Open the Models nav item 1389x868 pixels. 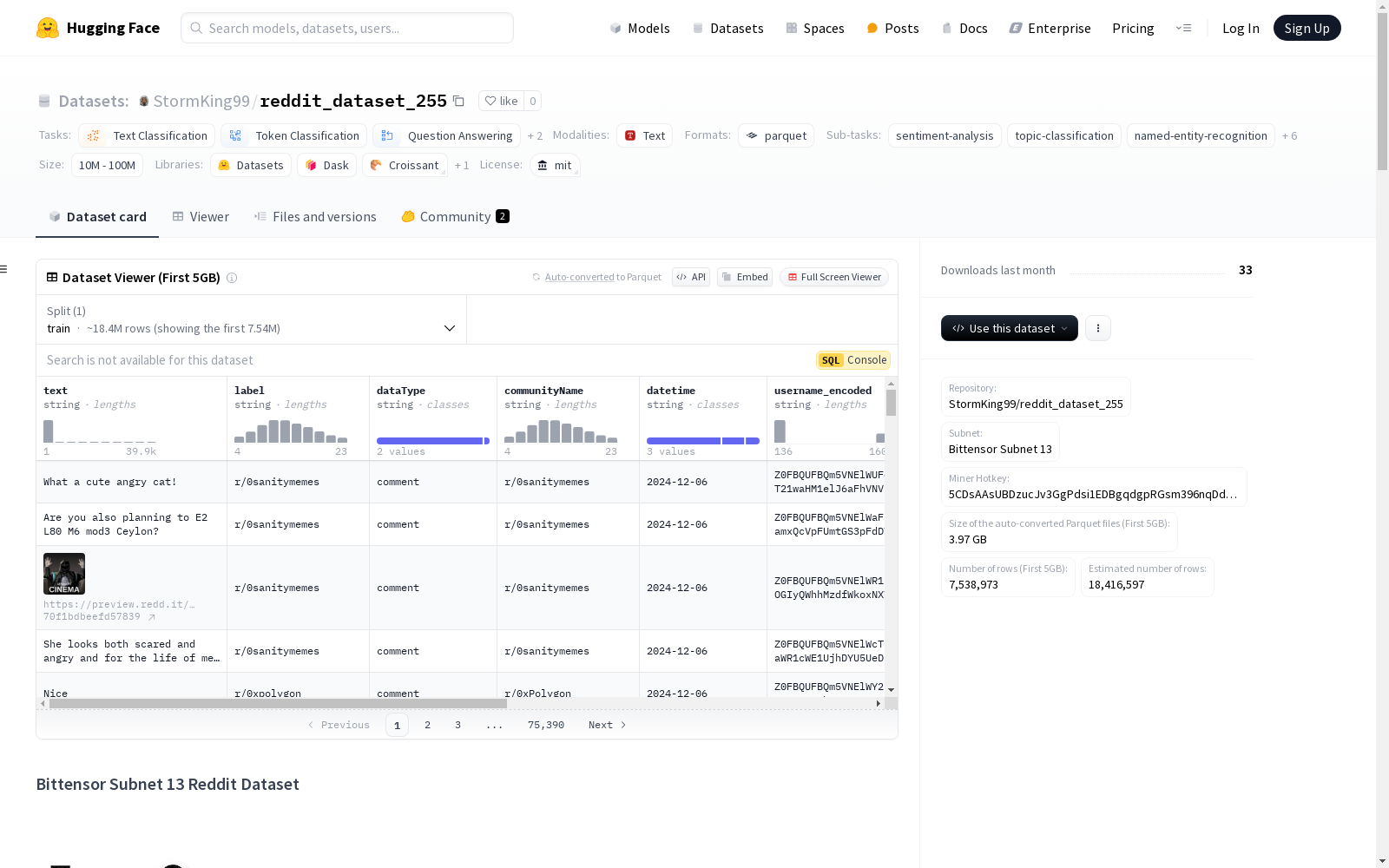tap(640, 28)
